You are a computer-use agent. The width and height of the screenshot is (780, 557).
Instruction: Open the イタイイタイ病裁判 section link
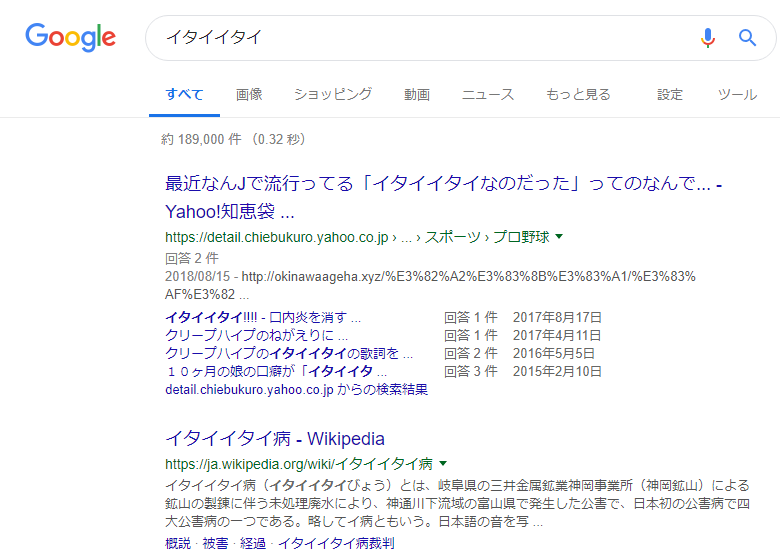pos(336,543)
